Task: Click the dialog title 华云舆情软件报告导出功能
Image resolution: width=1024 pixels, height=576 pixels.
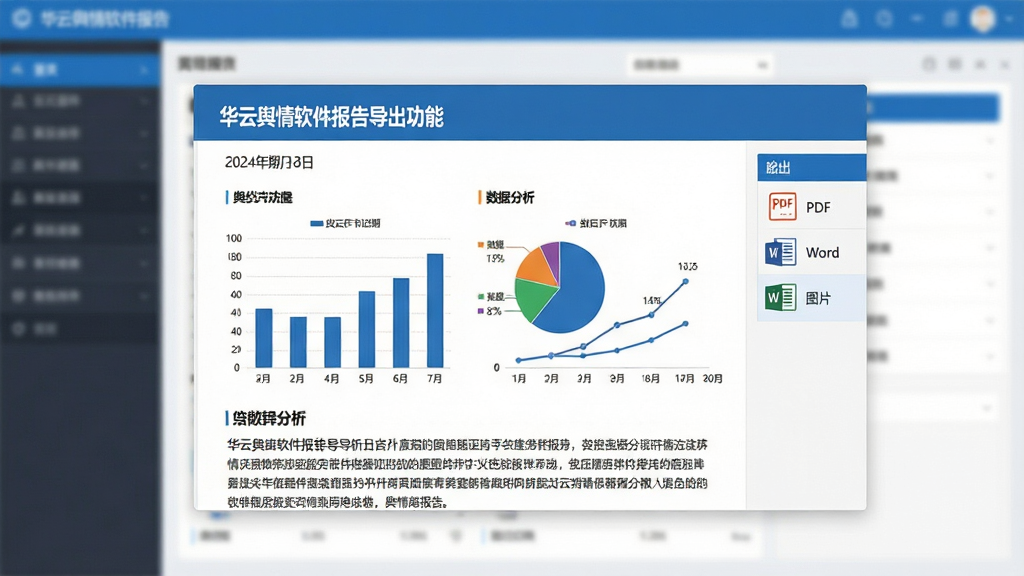Action: pos(331,117)
